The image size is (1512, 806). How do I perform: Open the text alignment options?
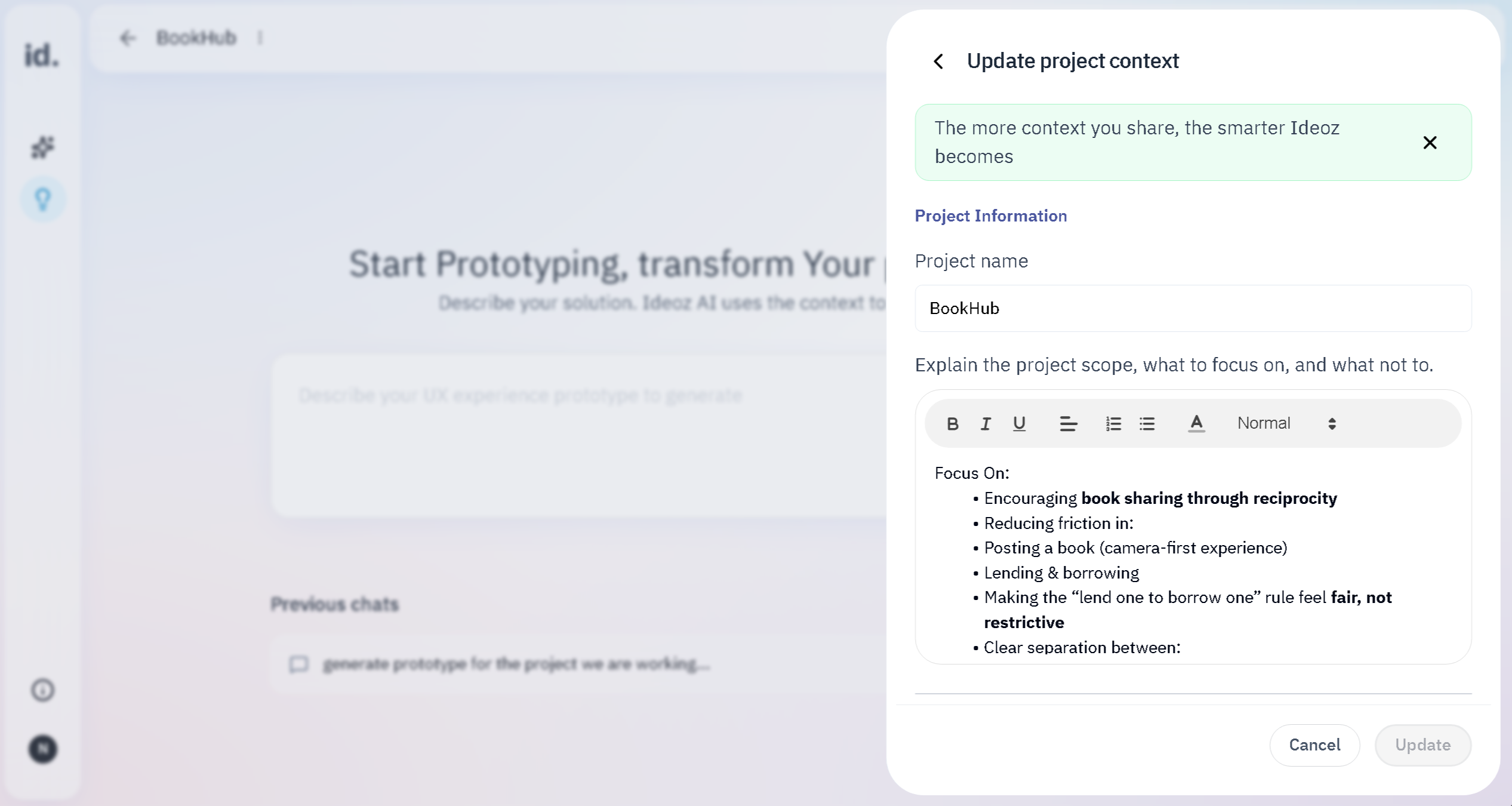click(x=1068, y=424)
